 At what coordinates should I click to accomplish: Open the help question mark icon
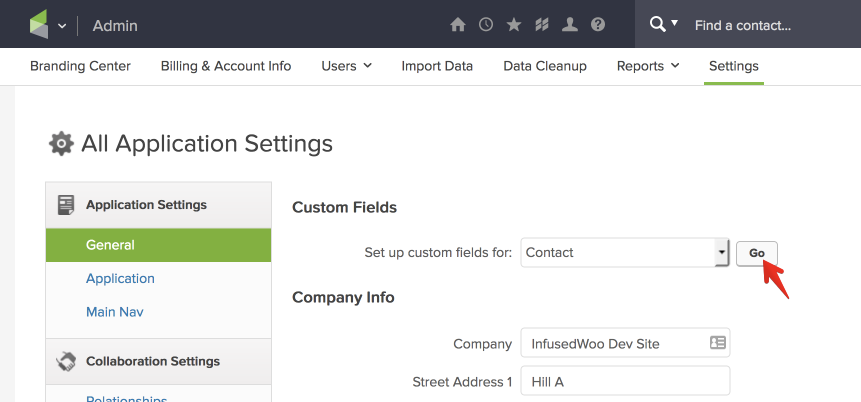pos(598,25)
